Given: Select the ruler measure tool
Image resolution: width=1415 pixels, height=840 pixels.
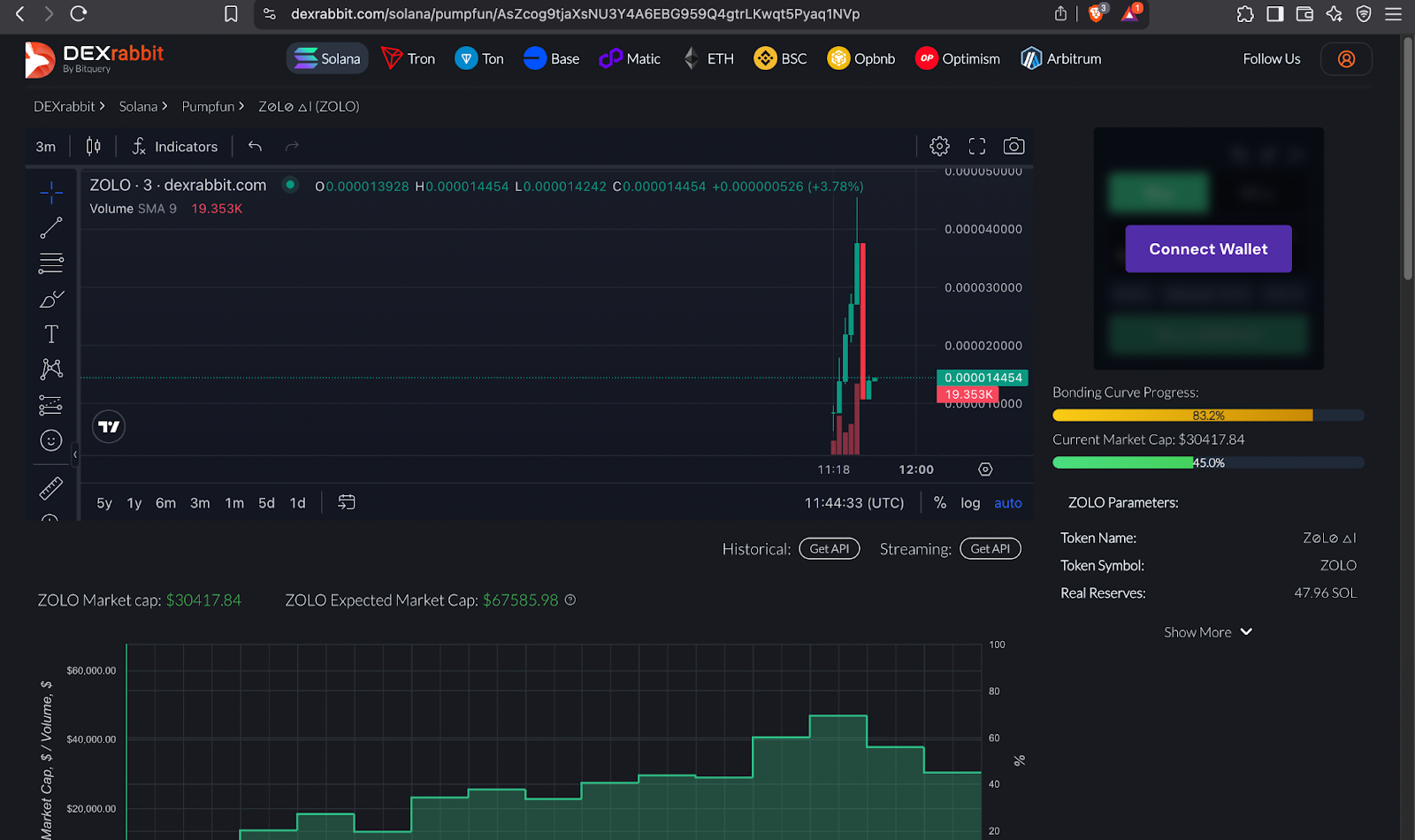Looking at the screenshot, I should pos(51,488).
